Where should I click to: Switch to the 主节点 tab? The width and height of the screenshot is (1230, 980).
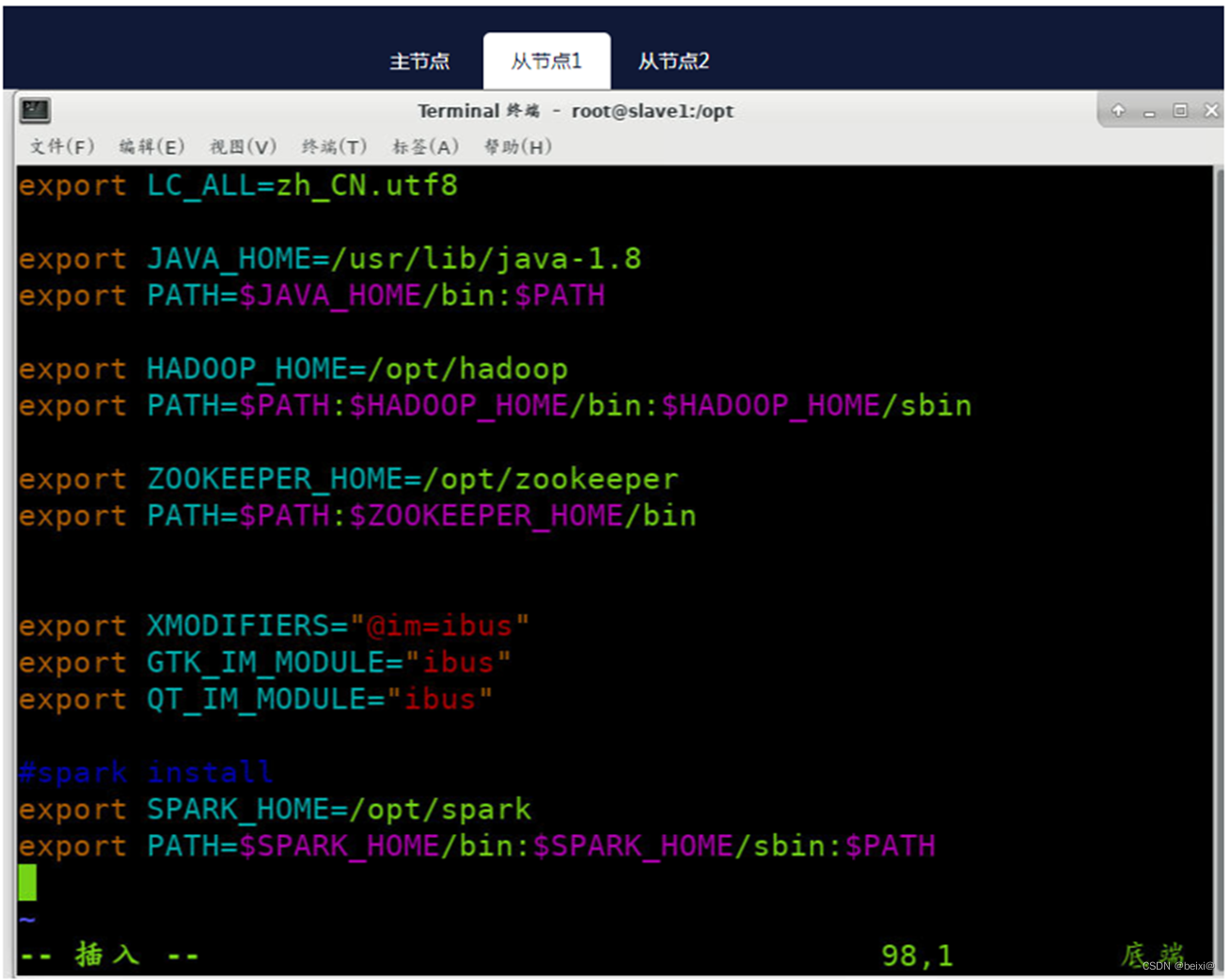[419, 61]
